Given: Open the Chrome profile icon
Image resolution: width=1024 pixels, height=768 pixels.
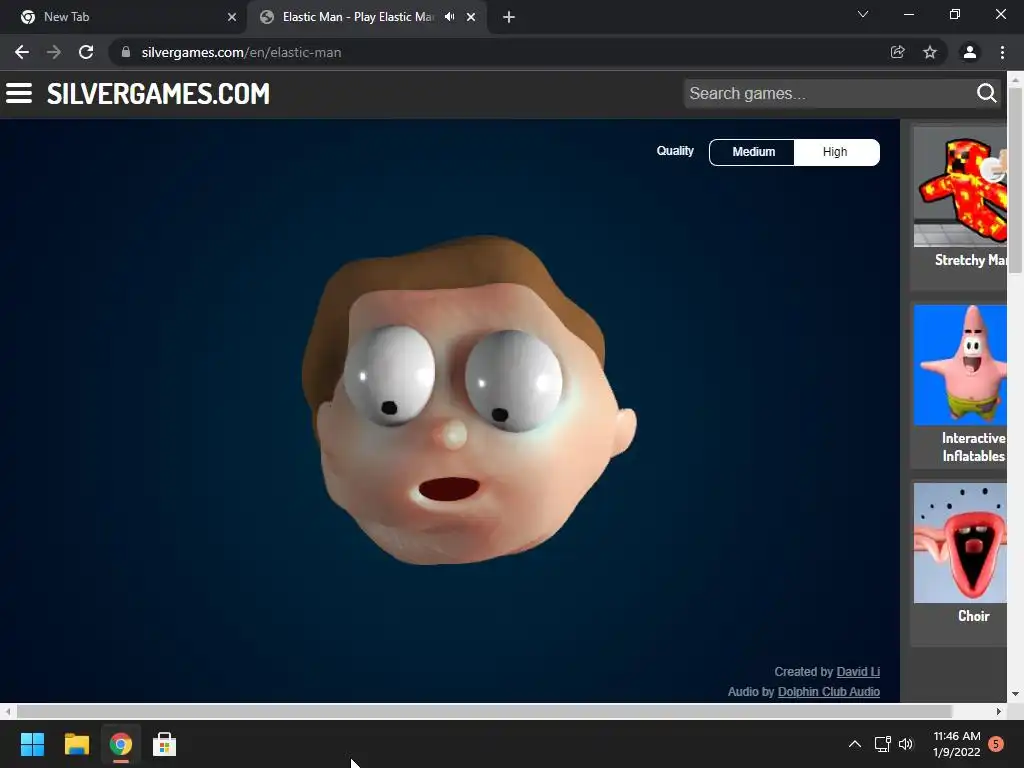Looking at the screenshot, I should [970, 52].
